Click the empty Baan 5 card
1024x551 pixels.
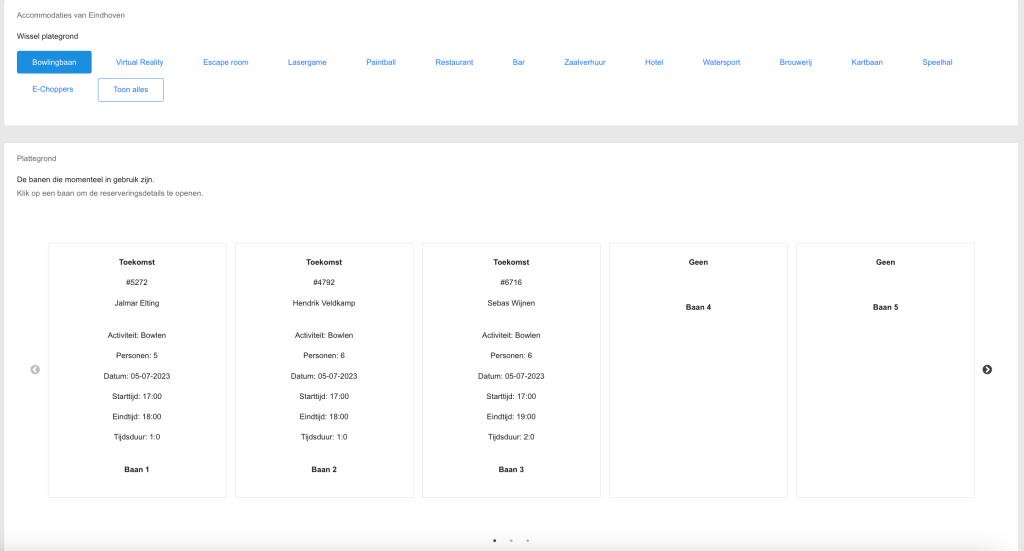click(x=885, y=370)
